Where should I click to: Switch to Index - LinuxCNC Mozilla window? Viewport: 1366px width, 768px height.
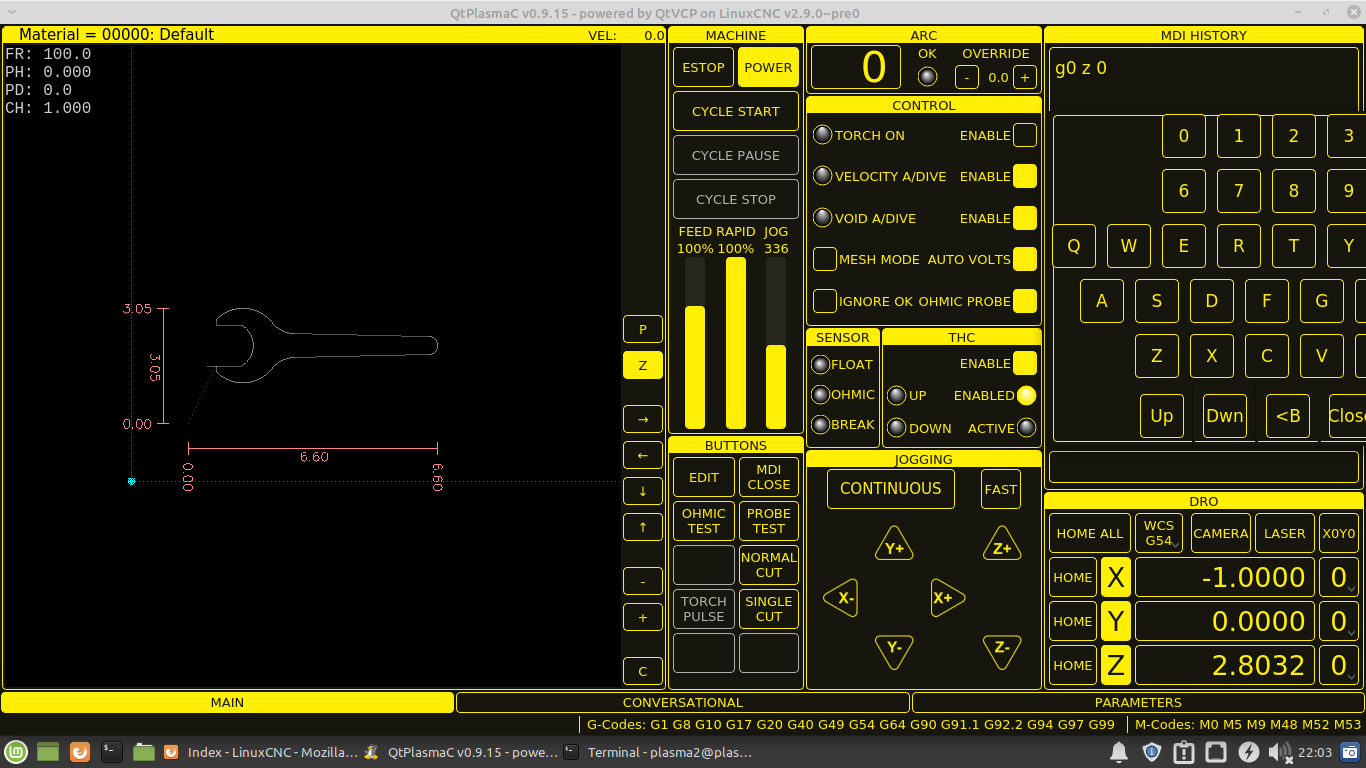(x=260, y=752)
